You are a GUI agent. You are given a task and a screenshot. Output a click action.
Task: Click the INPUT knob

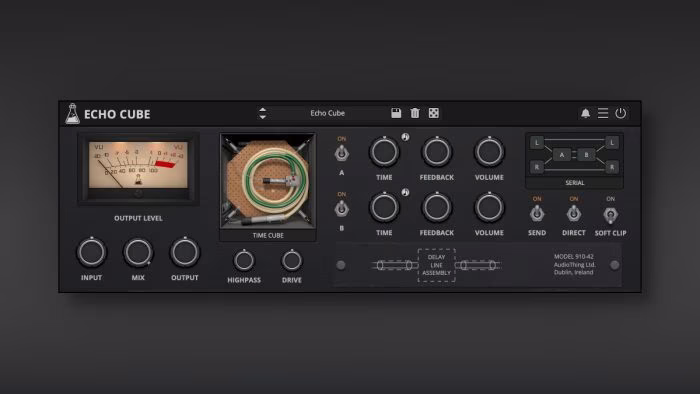tap(92, 252)
